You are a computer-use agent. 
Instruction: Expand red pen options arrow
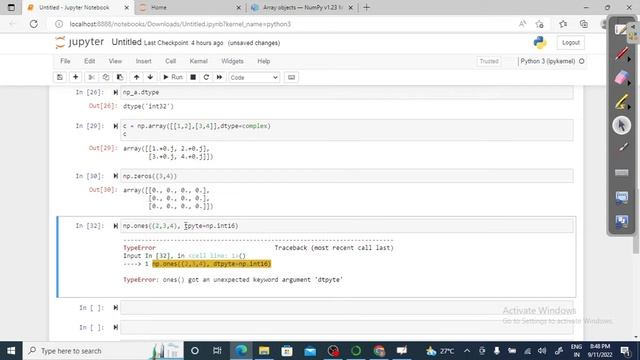[629, 59]
